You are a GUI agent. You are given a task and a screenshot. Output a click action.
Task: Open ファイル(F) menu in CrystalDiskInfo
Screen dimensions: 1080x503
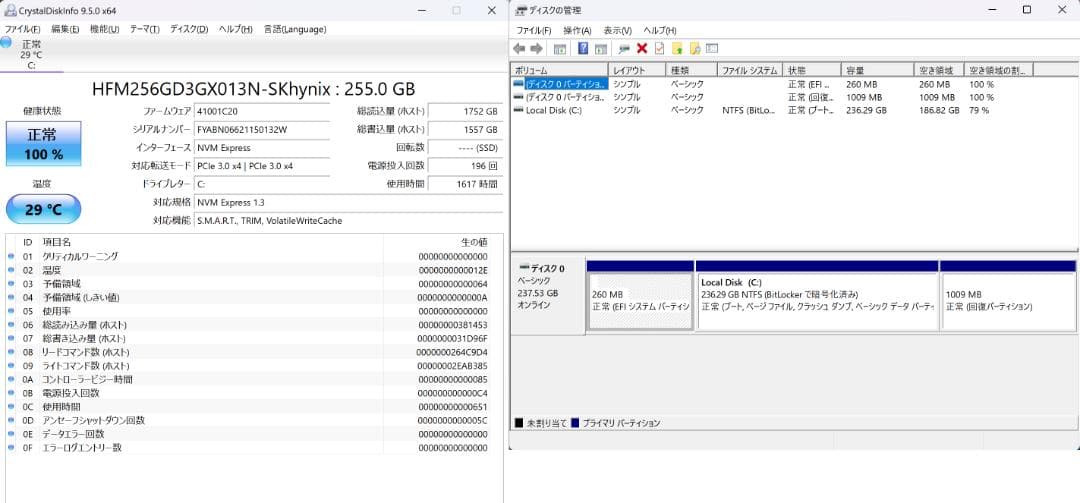[x=22, y=29]
